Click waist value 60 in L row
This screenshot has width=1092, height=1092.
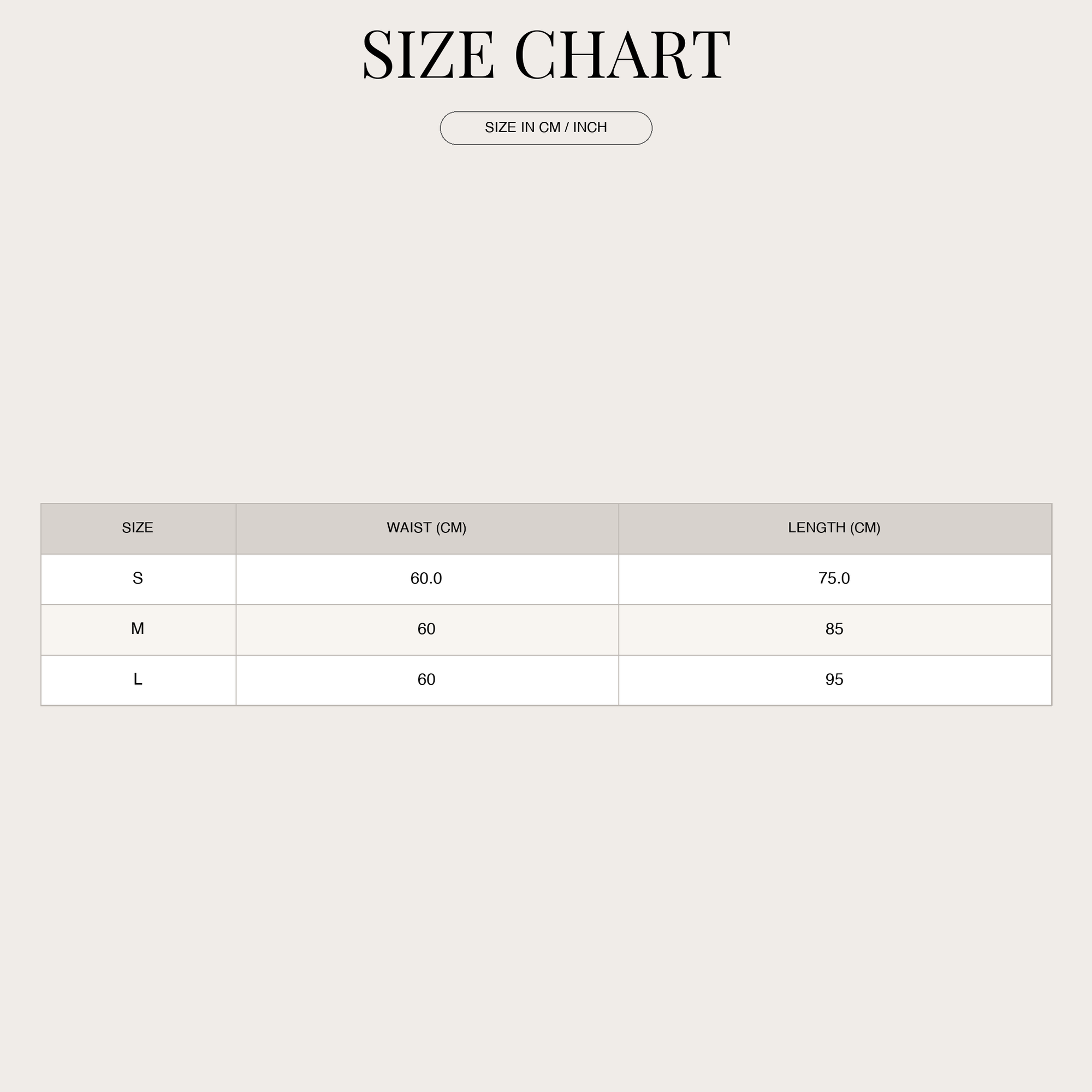(x=428, y=680)
